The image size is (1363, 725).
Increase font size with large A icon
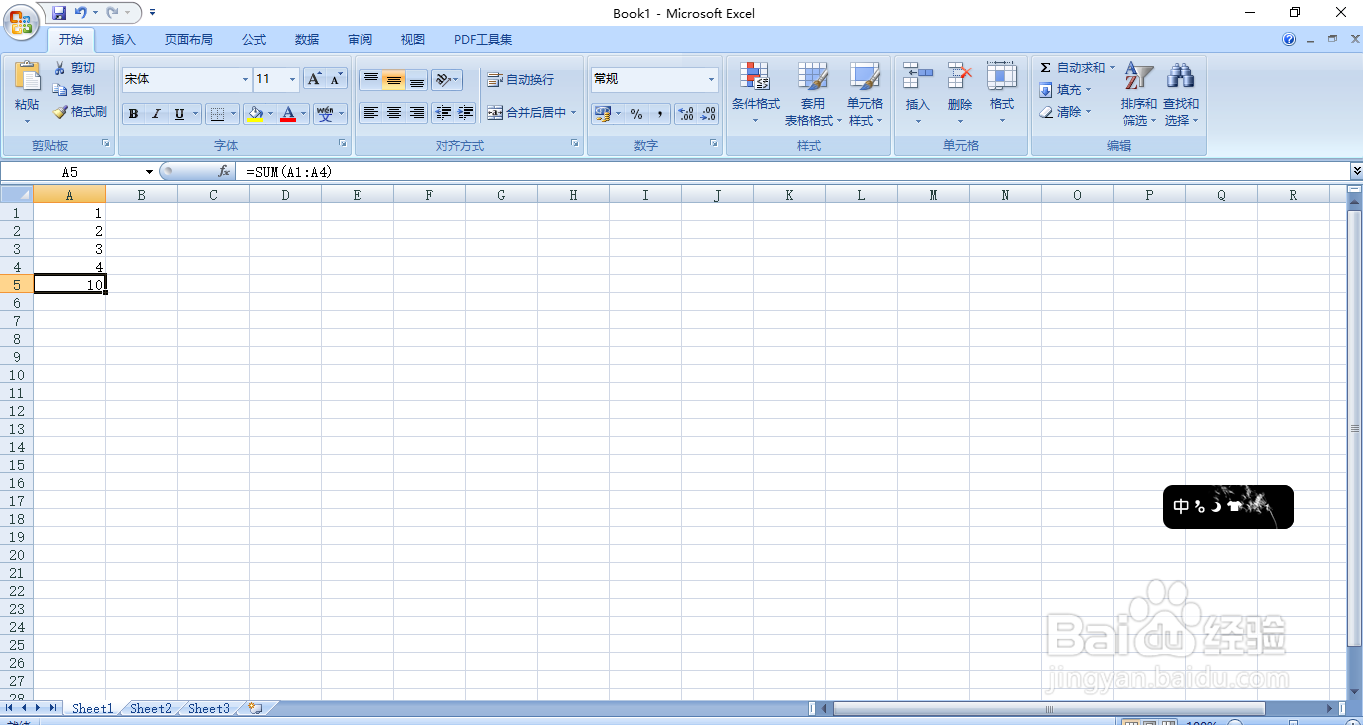314,79
